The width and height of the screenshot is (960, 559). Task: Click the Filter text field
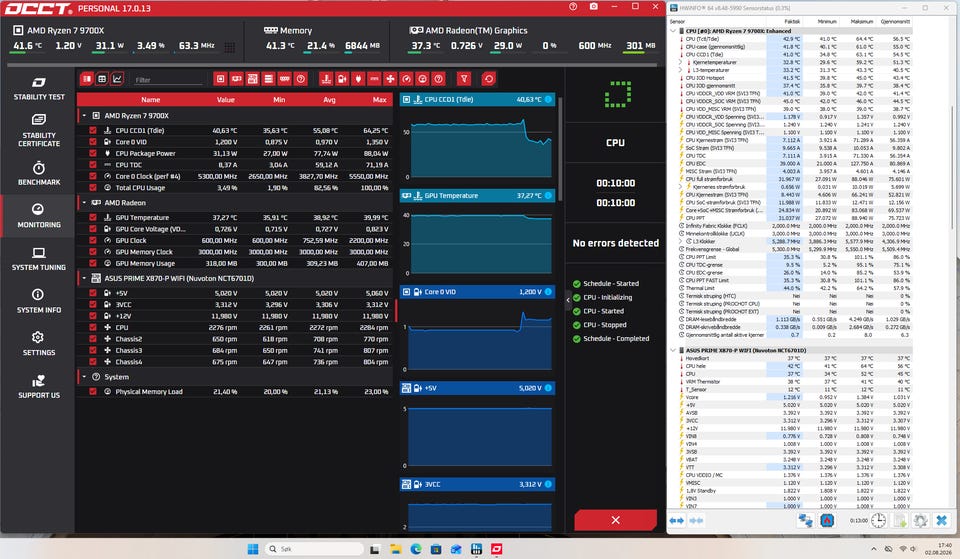[168, 80]
